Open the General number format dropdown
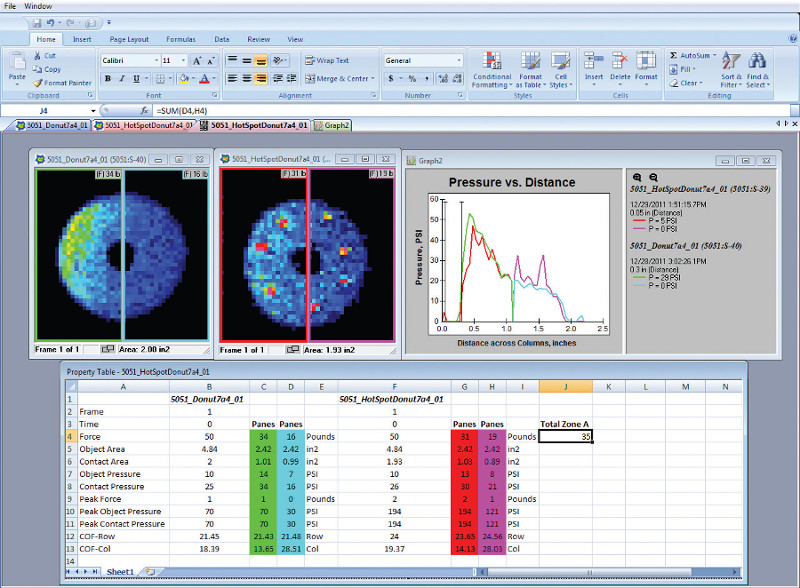The image size is (800, 588). coord(461,60)
